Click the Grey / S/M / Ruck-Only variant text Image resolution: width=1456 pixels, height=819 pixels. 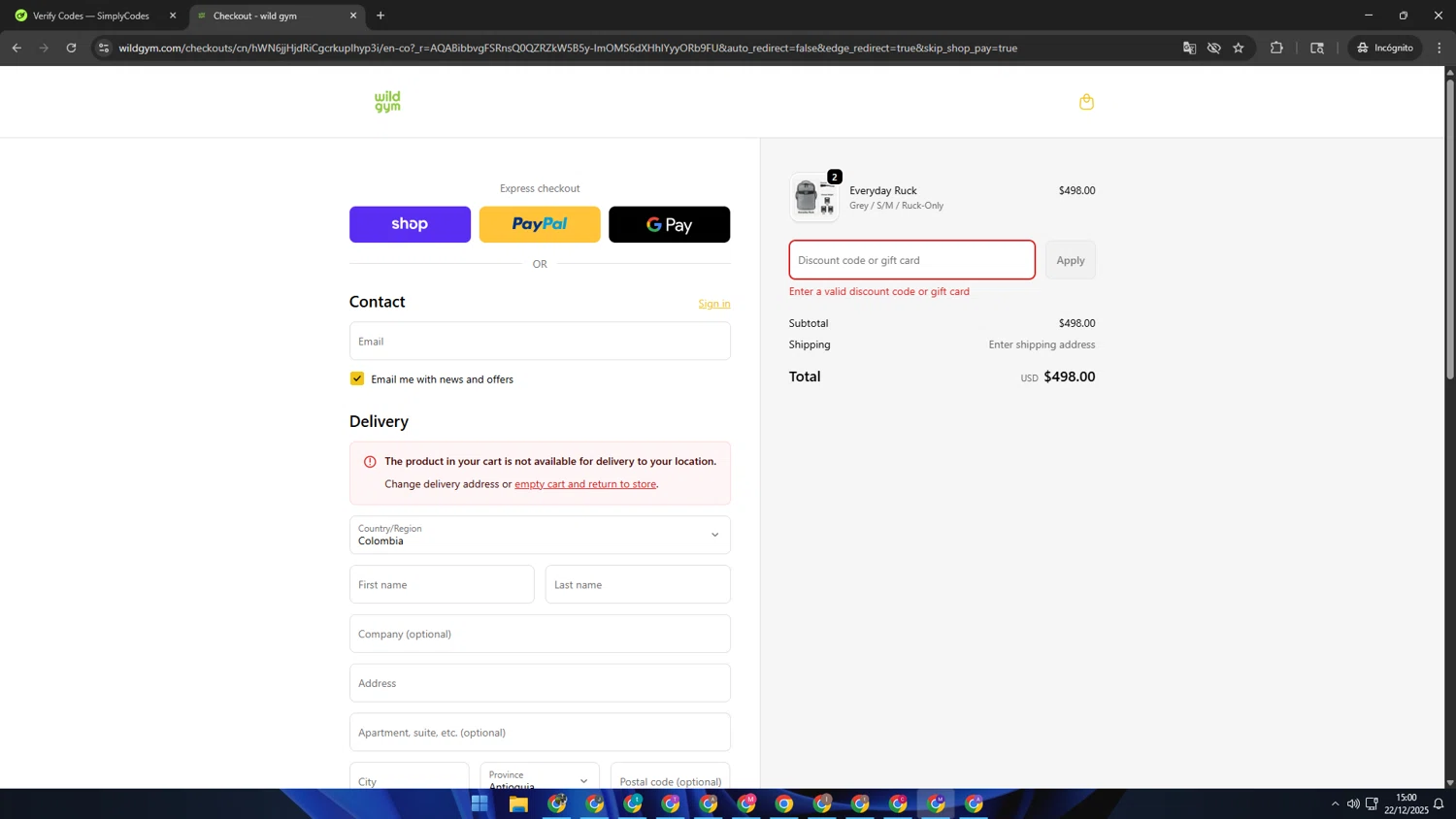click(896, 206)
